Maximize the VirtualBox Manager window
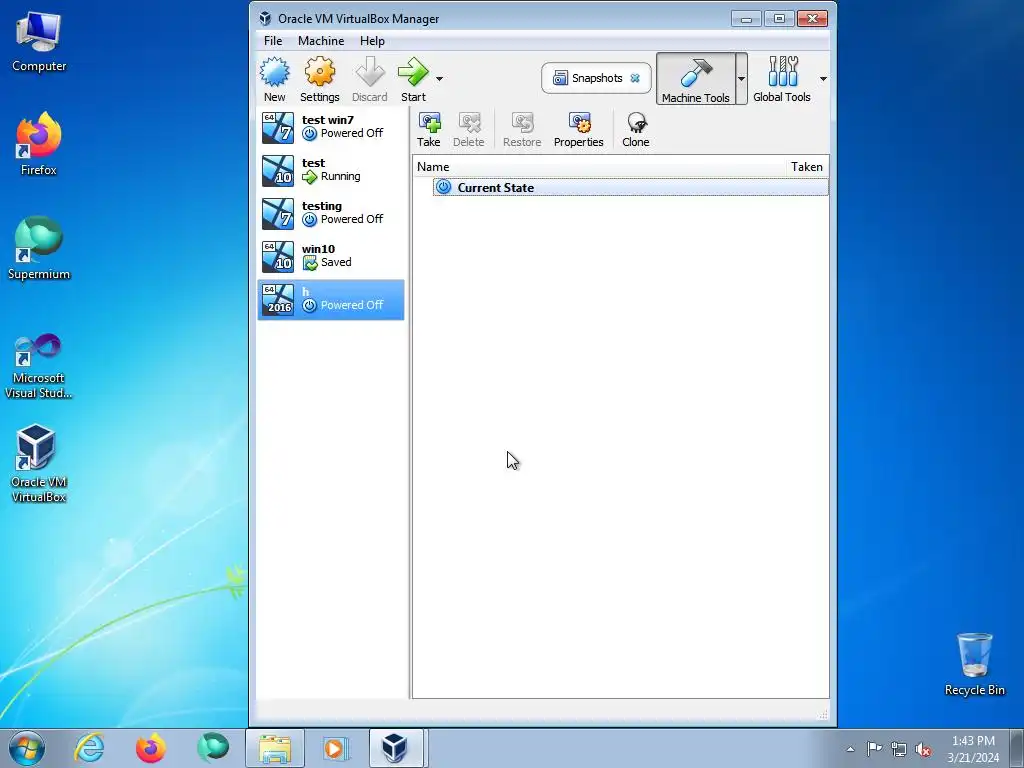Image resolution: width=1024 pixels, height=768 pixels. [779, 19]
